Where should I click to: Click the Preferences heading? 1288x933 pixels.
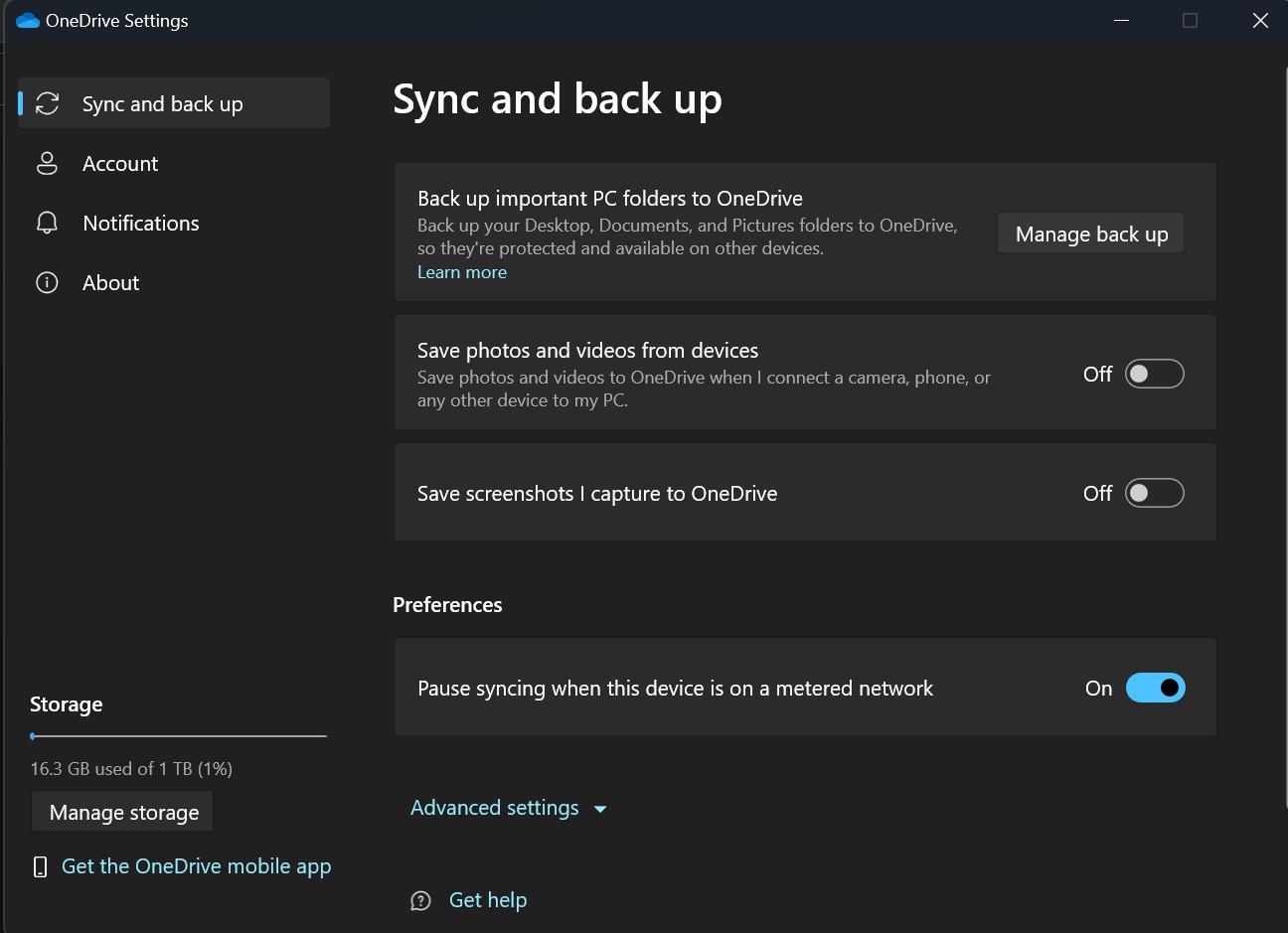pyautogui.click(x=447, y=605)
